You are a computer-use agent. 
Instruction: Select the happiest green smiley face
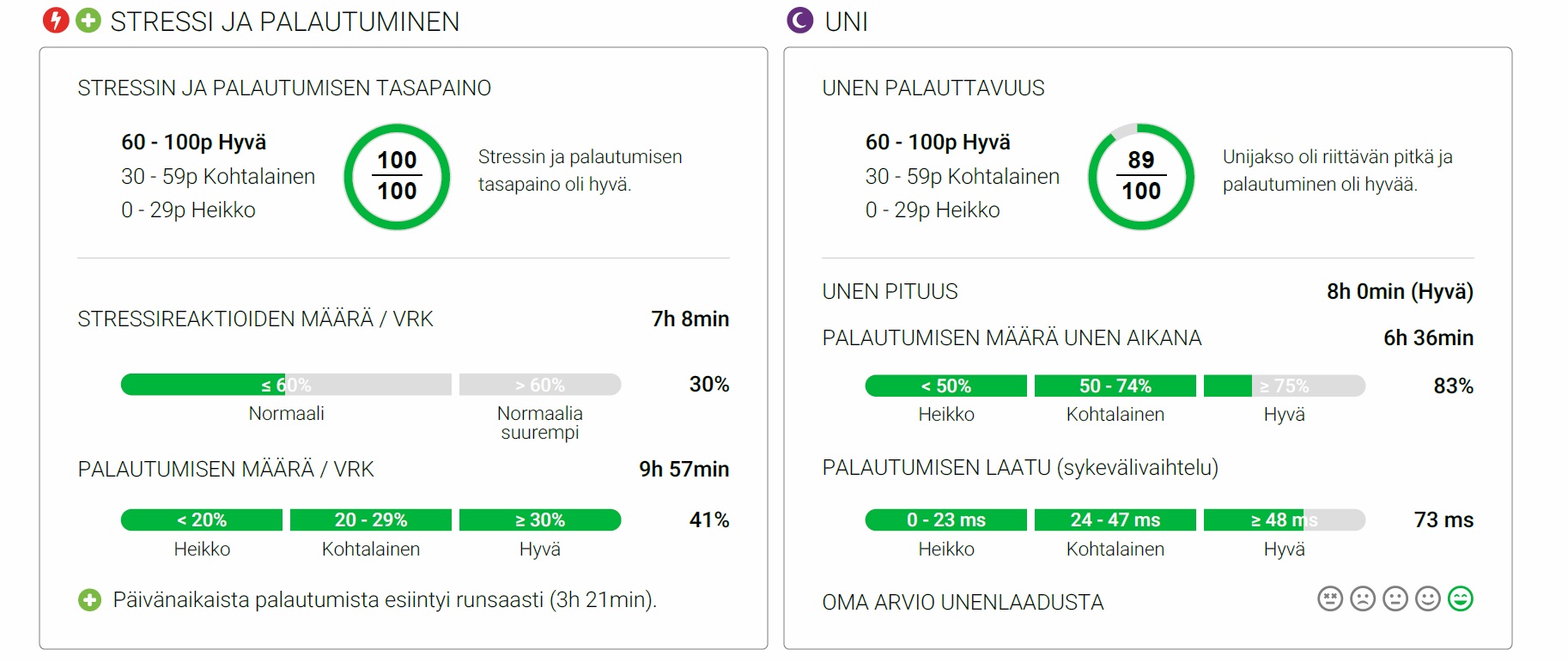(x=1460, y=598)
